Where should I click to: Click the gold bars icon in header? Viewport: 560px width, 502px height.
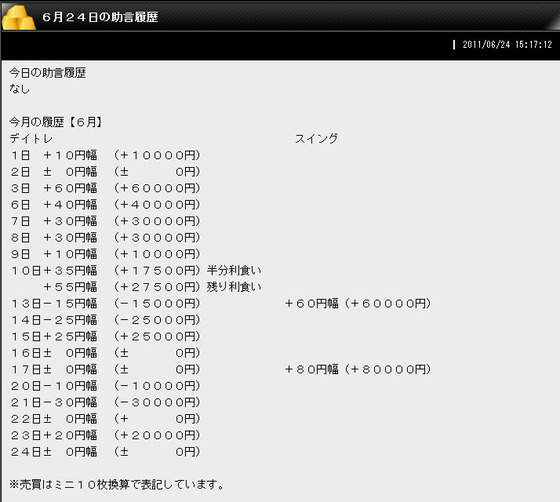point(19,17)
